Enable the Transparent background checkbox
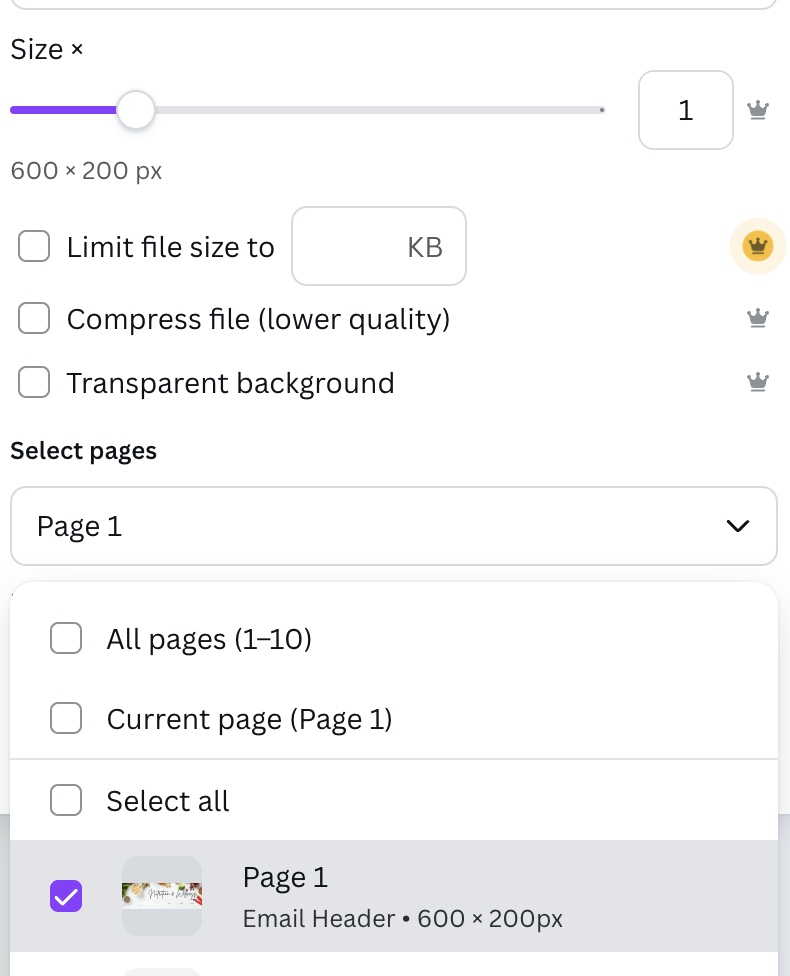The image size is (790, 976). 34,382
